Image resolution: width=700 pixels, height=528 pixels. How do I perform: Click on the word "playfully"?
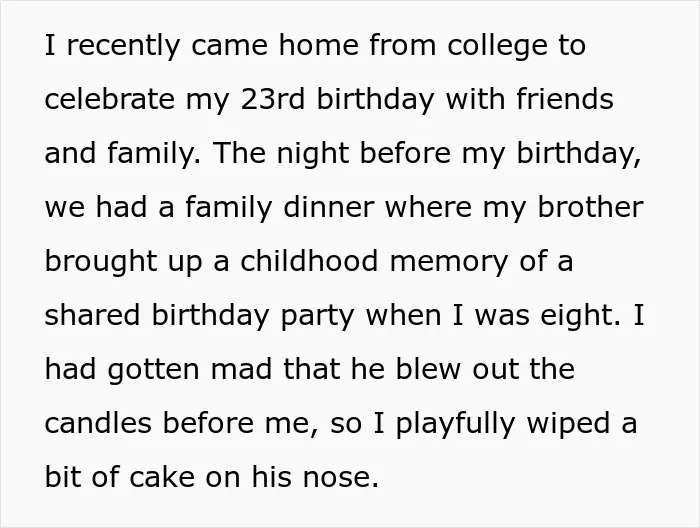[456, 425]
